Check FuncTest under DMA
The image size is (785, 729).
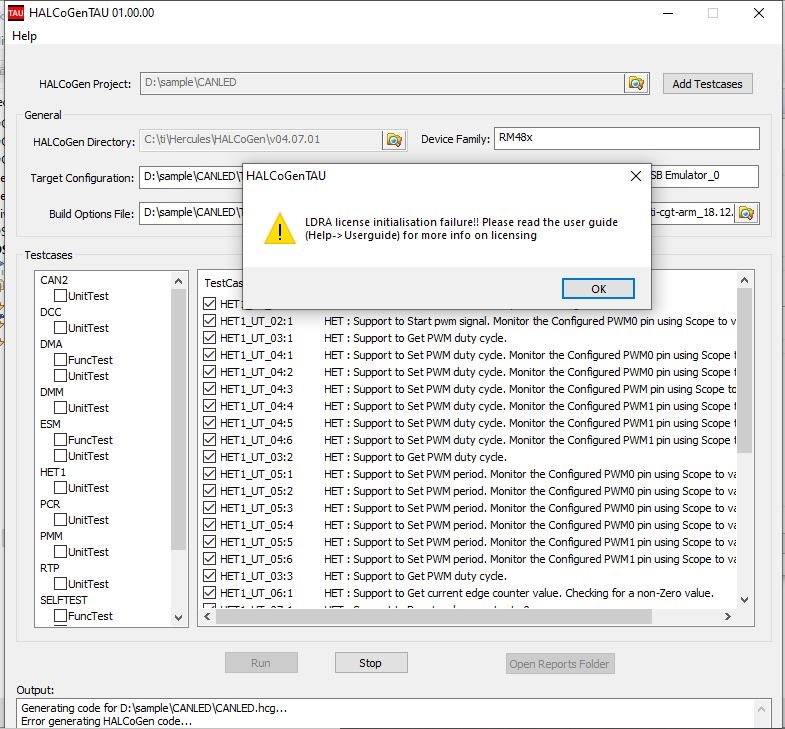[60, 359]
